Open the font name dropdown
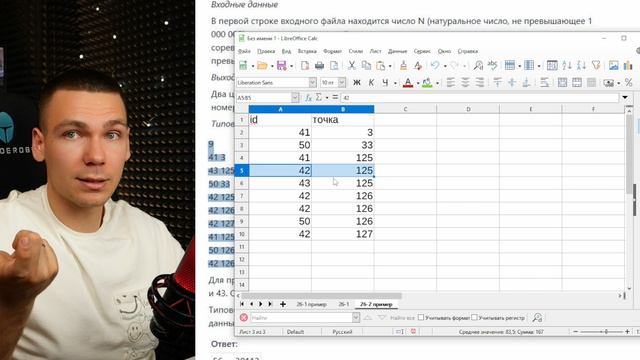Viewport: 640px width, 360px height. click(x=313, y=83)
